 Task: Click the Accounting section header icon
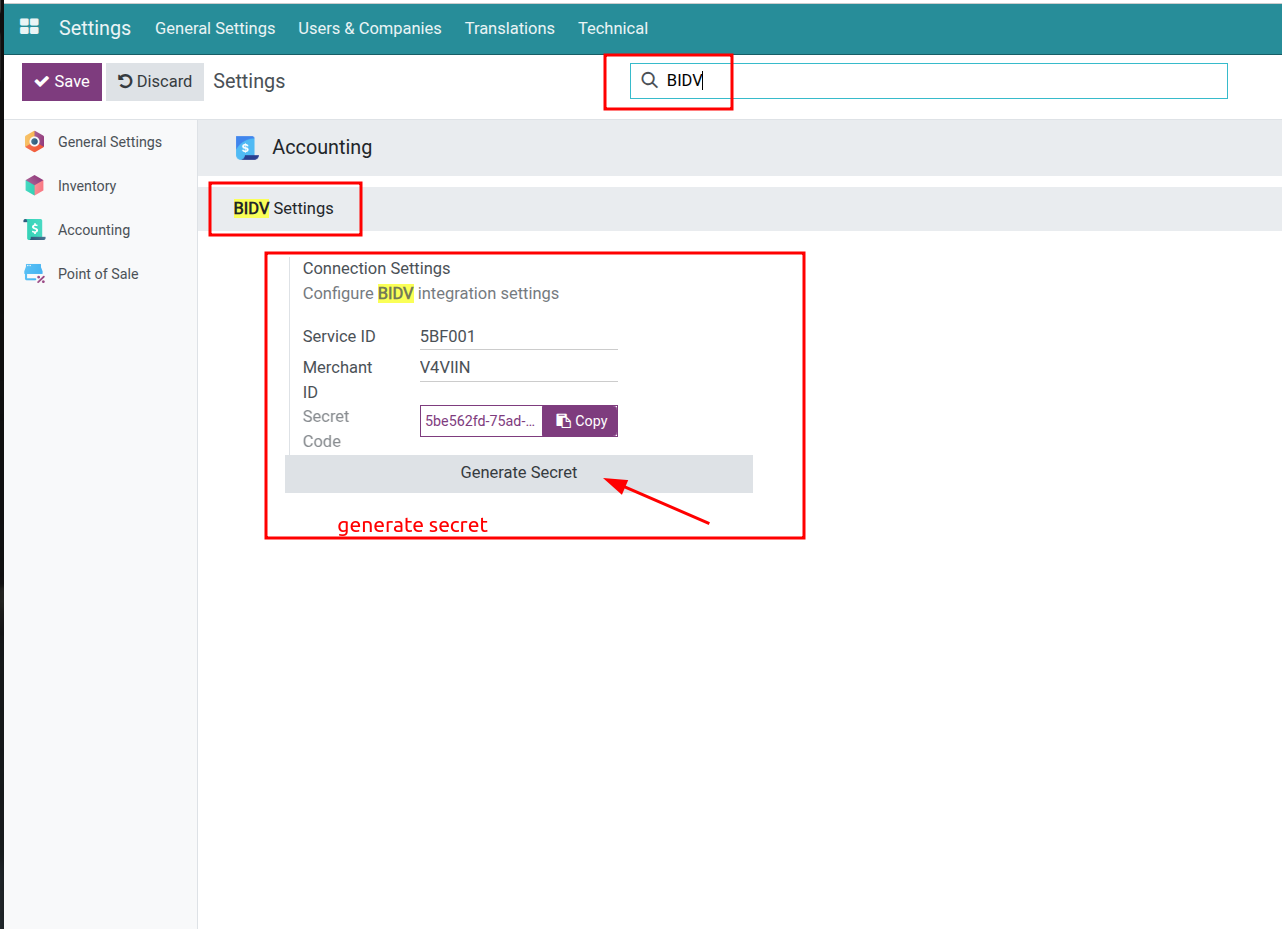[247, 147]
